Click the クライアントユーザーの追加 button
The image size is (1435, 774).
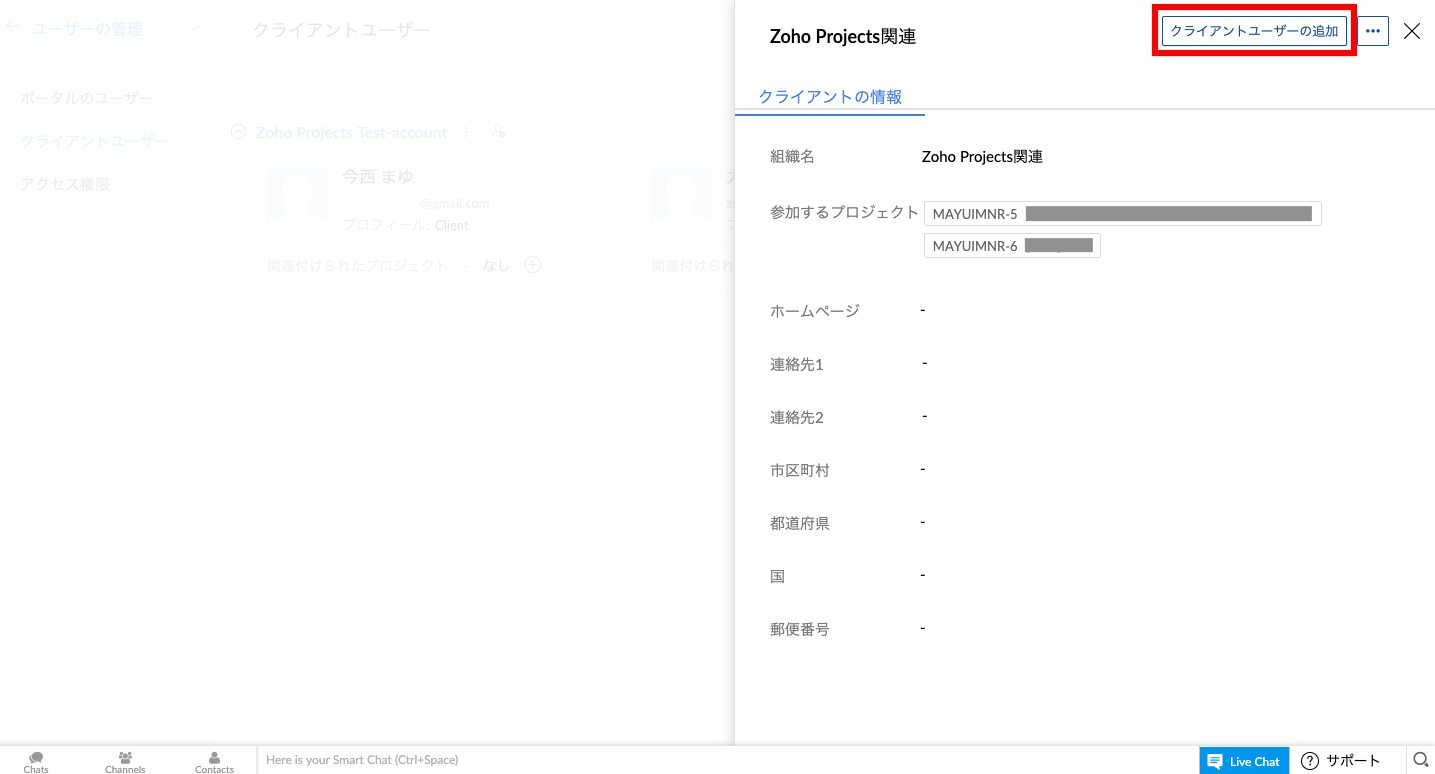pyautogui.click(x=1254, y=31)
